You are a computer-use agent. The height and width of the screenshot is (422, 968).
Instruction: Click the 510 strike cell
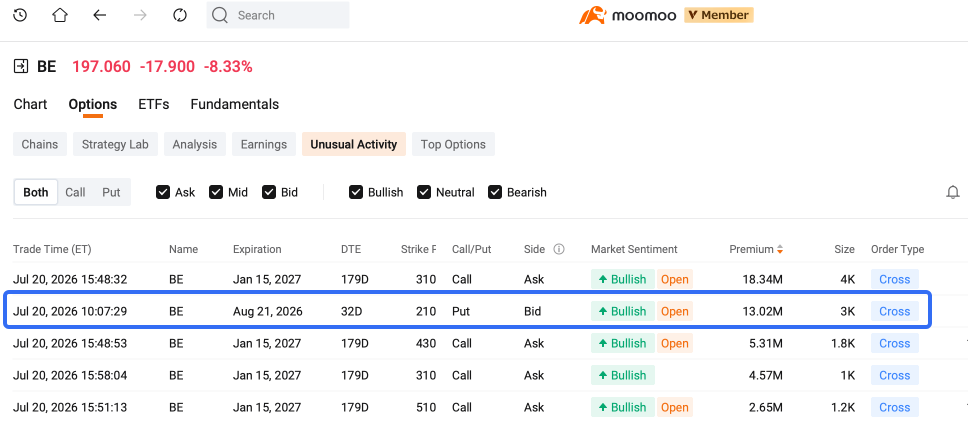425,407
